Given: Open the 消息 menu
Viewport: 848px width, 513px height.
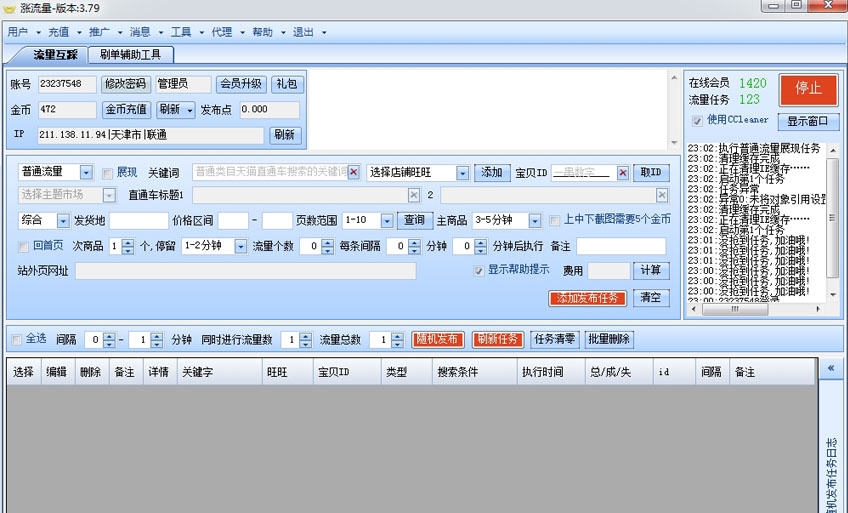Looking at the screenshot, I should click(x=140, y=32).
